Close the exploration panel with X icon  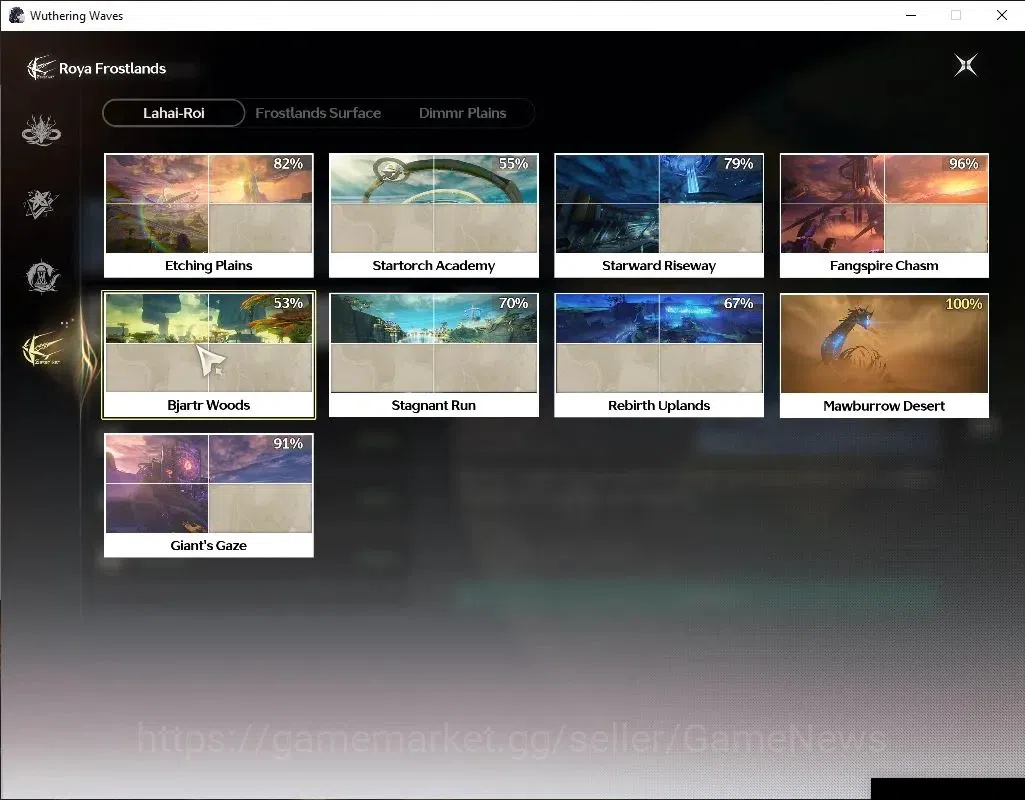click(x=966, y=65)
